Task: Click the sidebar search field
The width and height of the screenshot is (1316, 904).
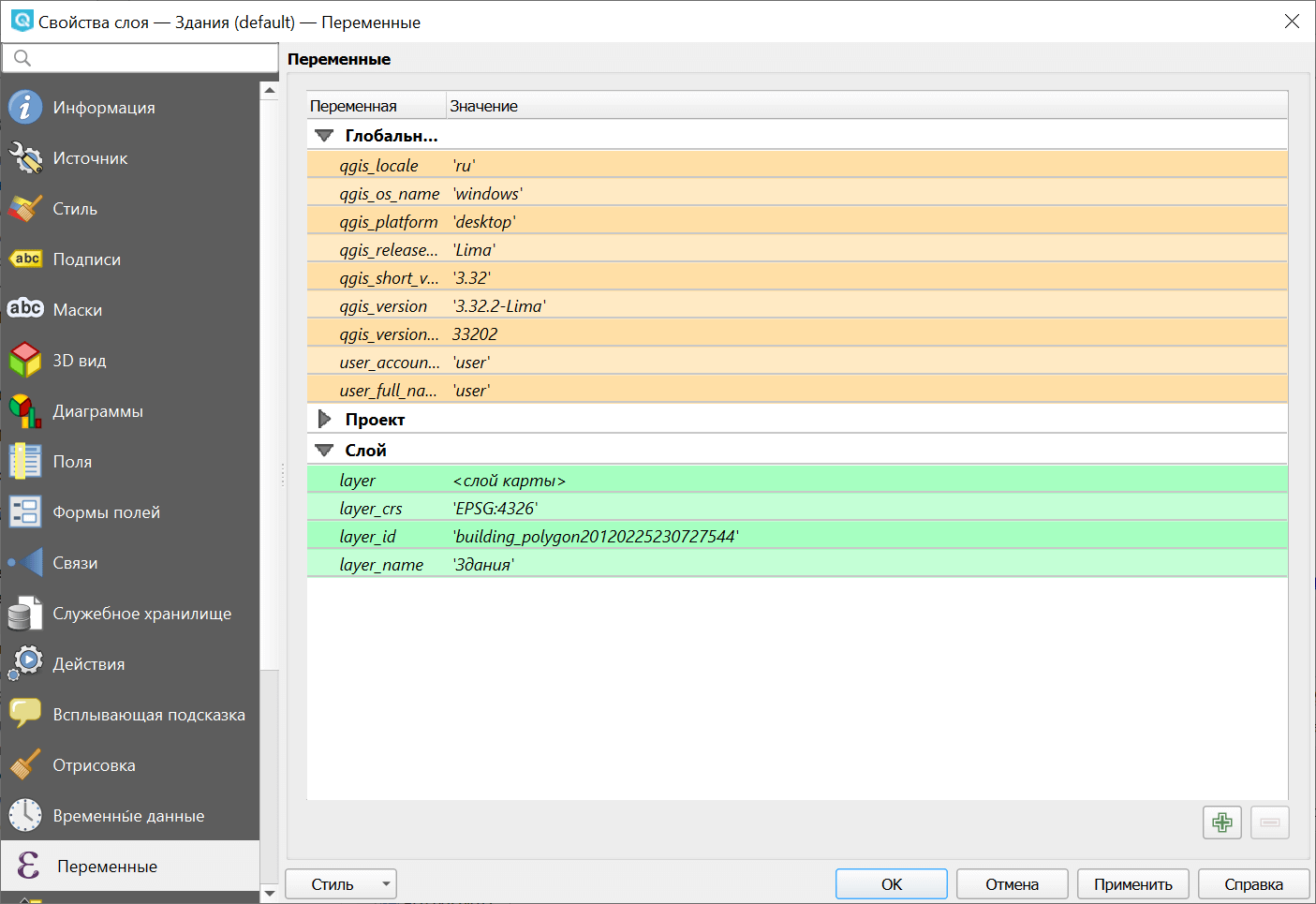Action: pos(140,57)
